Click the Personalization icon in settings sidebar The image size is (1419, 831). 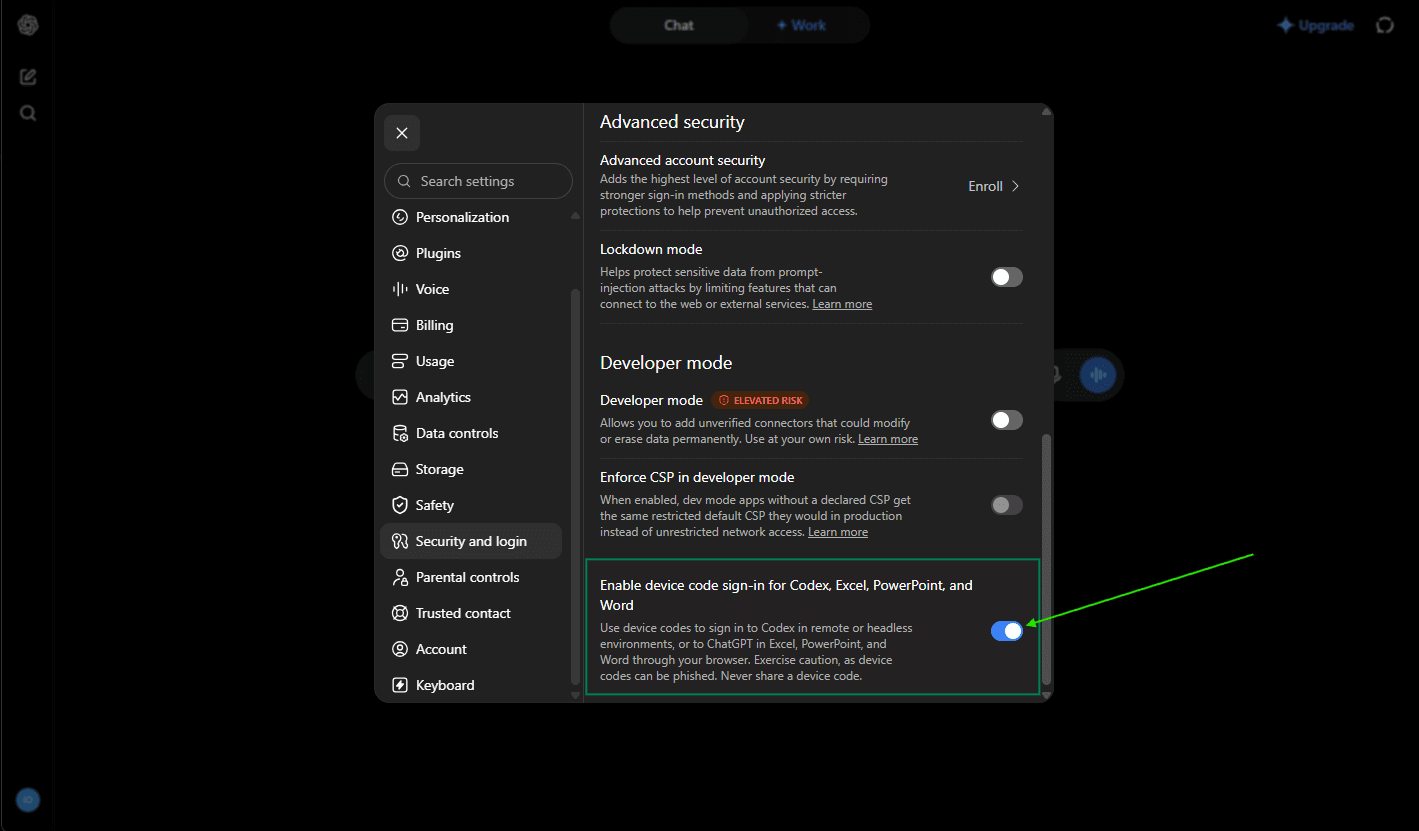tap(400, 217)
